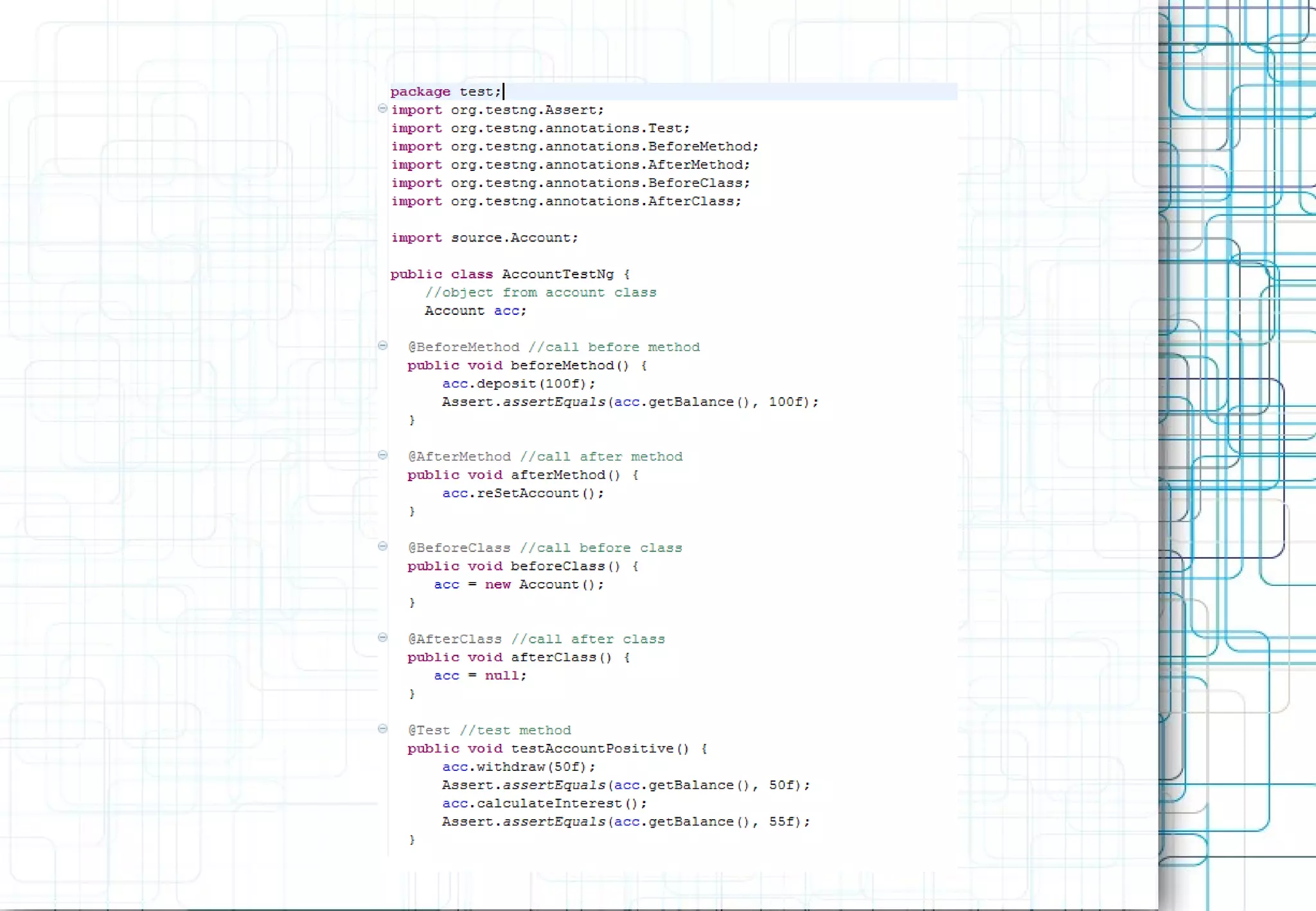Click the acc.calculateInterest() call

544,804
